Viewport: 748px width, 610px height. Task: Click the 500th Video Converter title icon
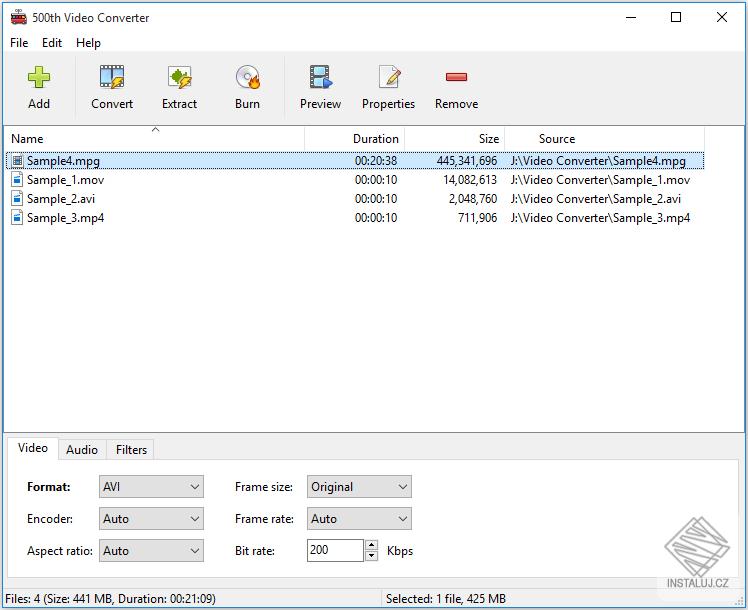pyautogui.click(x=19, y=17)
